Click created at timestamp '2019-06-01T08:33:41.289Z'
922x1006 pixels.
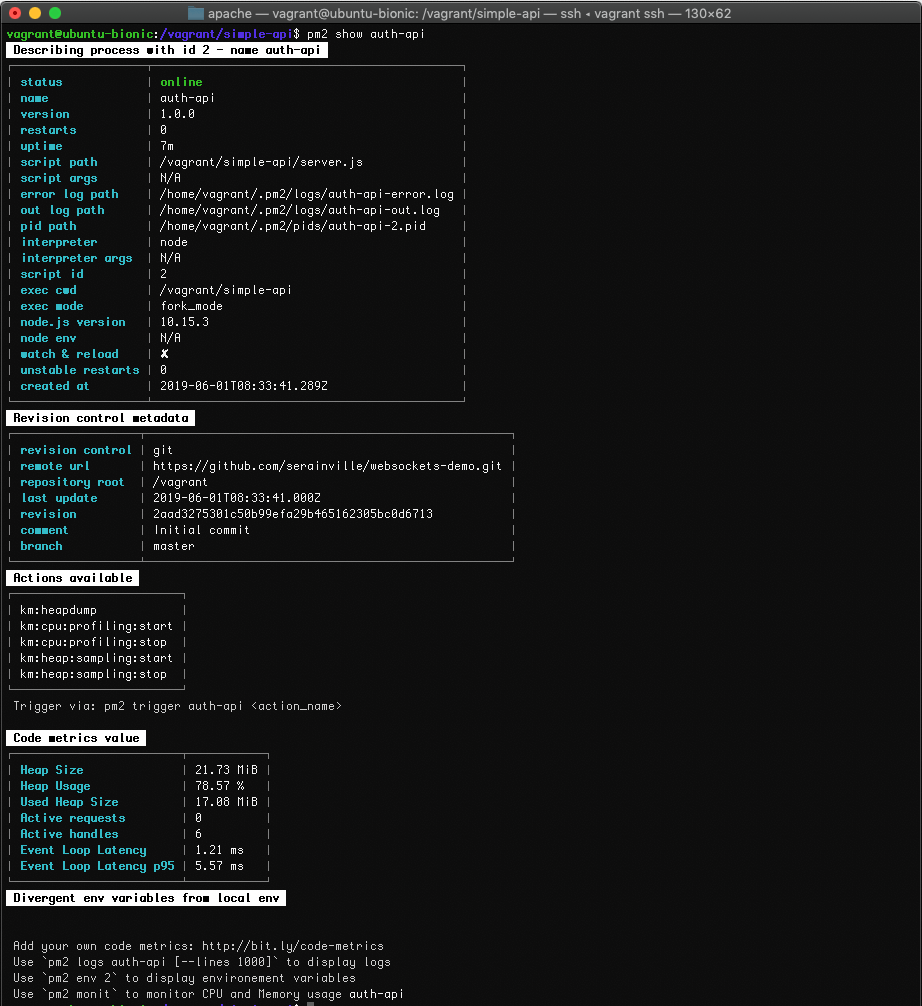[244, 386]
